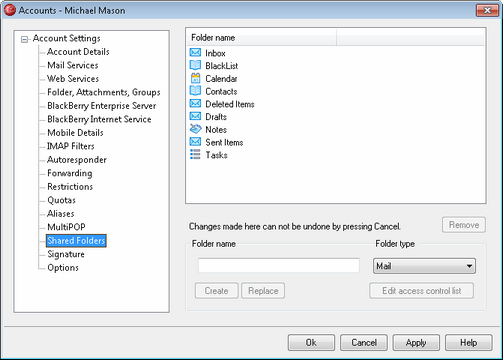Click the Cancel button
Viewport: 503px width, 360px height.
click(364, 343)
